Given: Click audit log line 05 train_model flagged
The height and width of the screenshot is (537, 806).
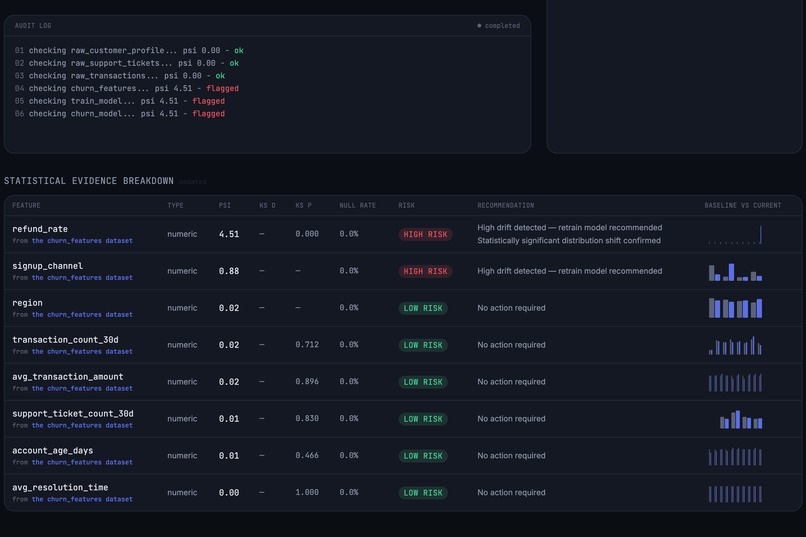Looking at the screenshot, I should click(x=120, y=101).
